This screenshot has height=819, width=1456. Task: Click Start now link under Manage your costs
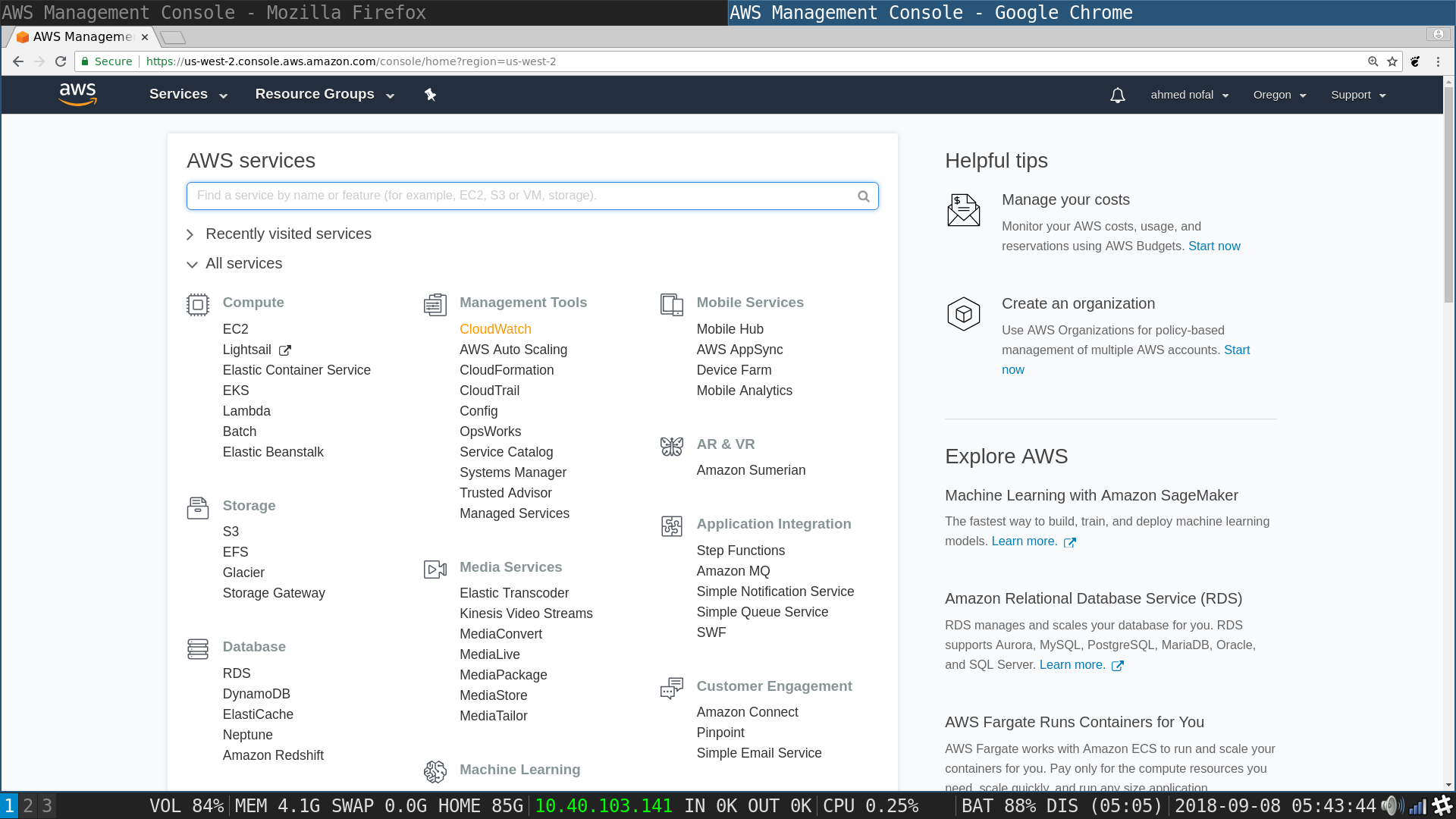pyautogui.click(x=1214, y=246)
